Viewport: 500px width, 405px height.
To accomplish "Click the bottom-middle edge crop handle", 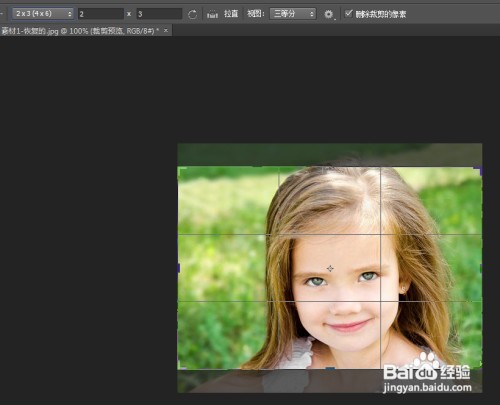I will [330, 369].
